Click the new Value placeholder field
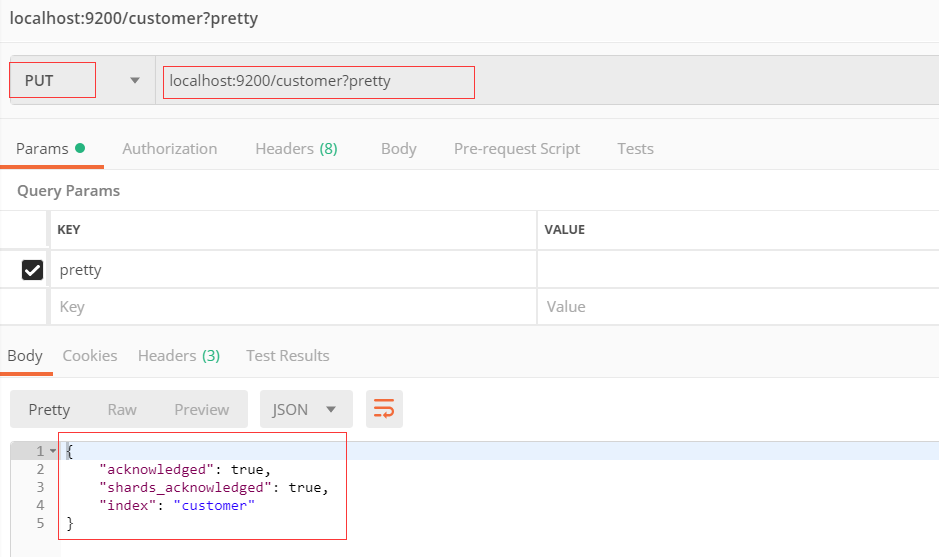939x557 pixels. (x=738, y=307)
